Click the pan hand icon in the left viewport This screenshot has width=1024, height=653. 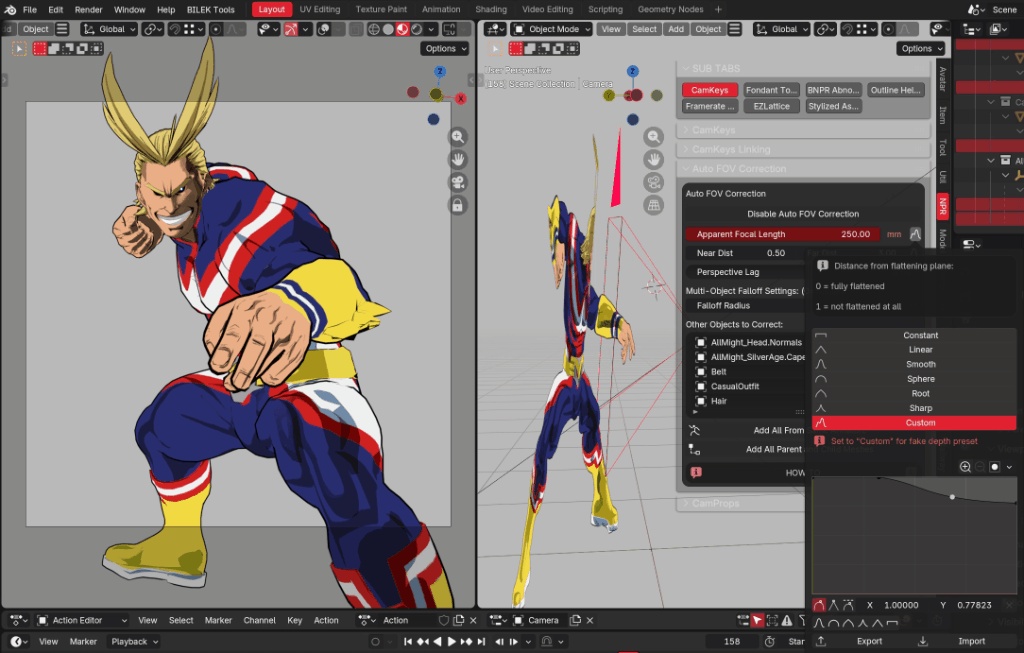[x=458, y=160]
